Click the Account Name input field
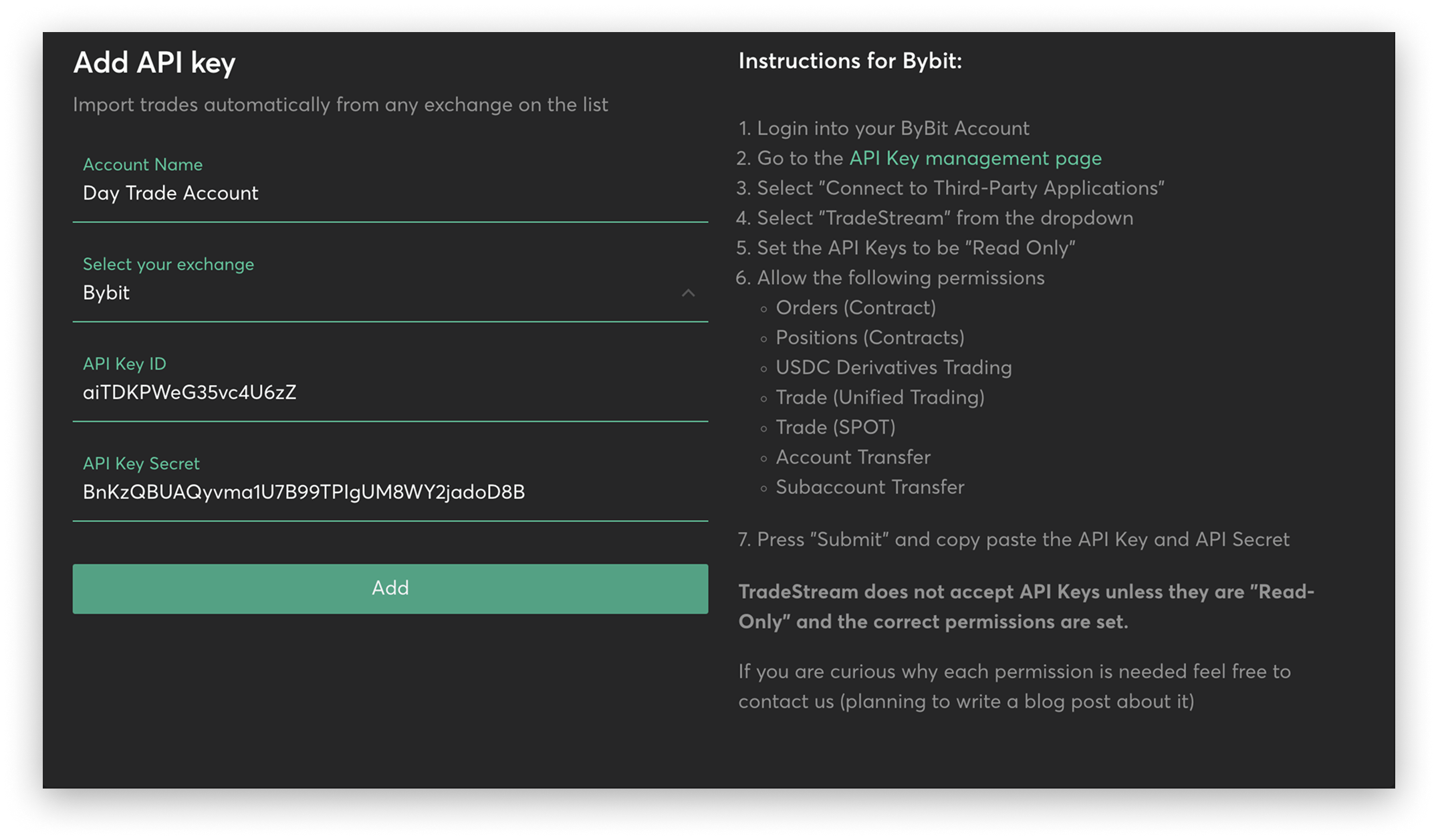 pyautogui.click(x=389, y=193)
